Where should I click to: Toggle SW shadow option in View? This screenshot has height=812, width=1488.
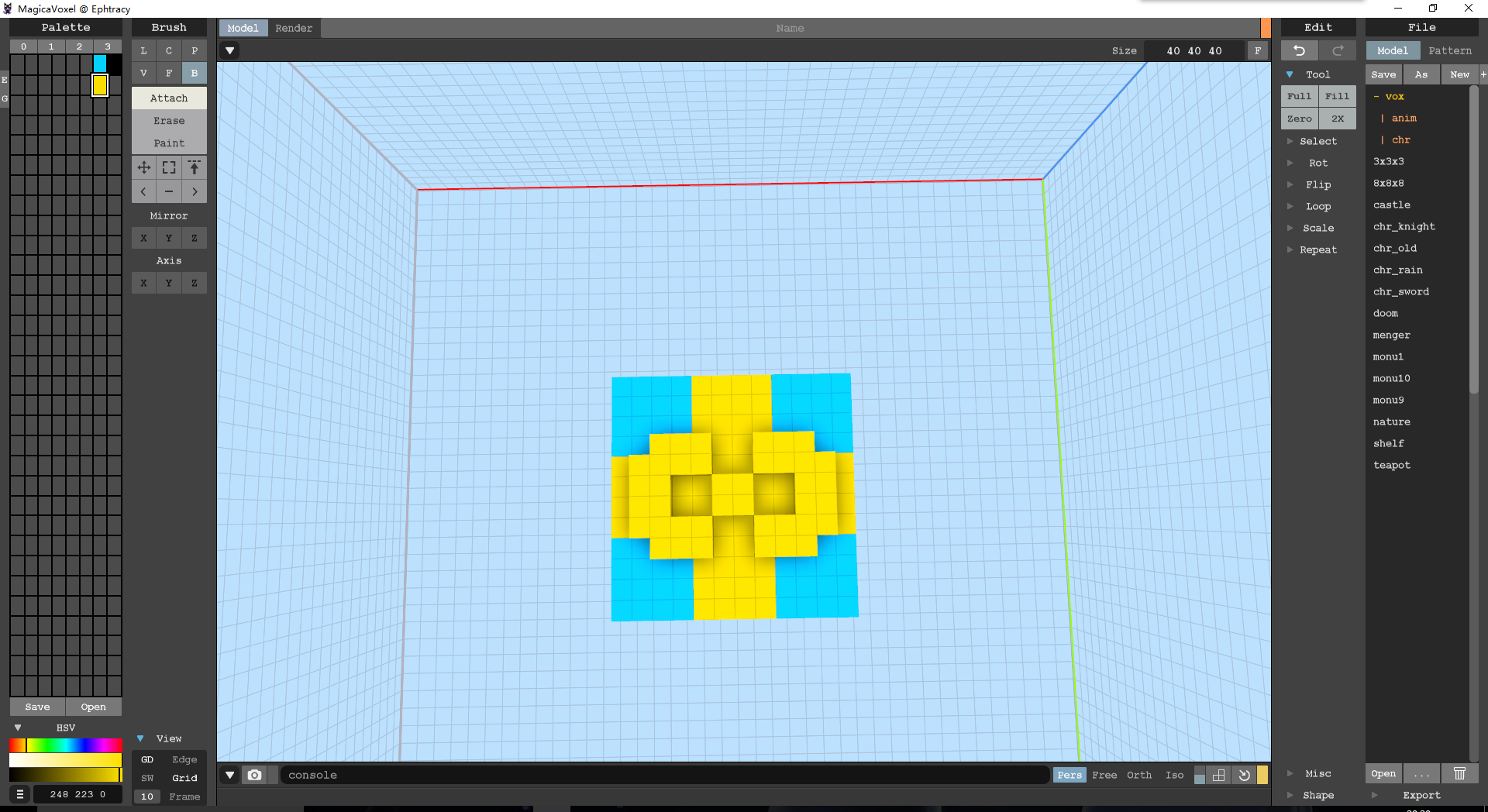tap(147, 778)
